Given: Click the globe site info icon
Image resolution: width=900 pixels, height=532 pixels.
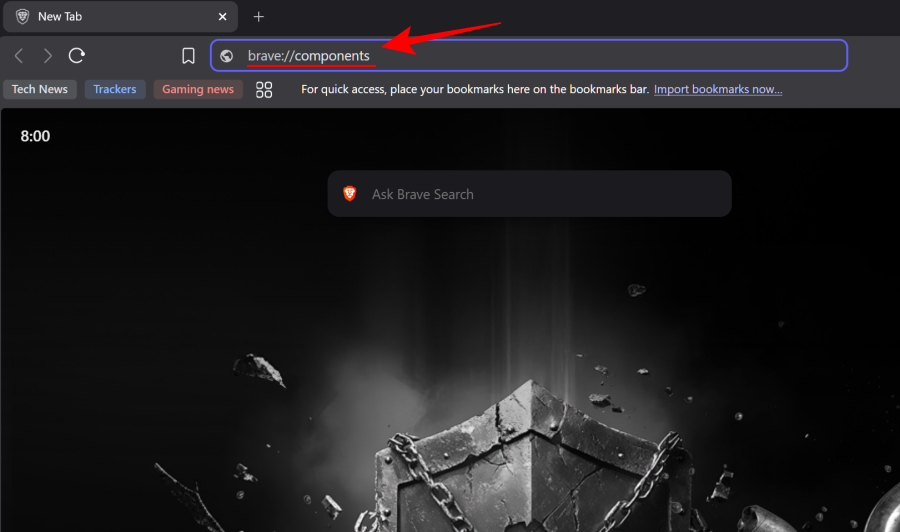Looking at the screenshot, I should 227,56.
